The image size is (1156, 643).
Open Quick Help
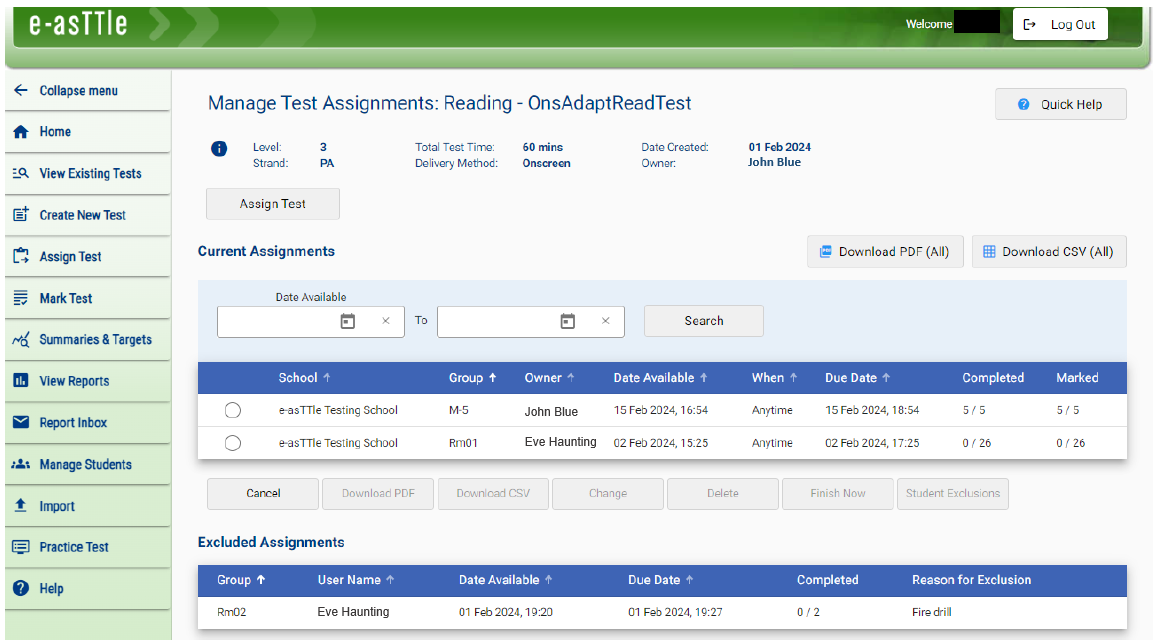tap(1060, 103)
